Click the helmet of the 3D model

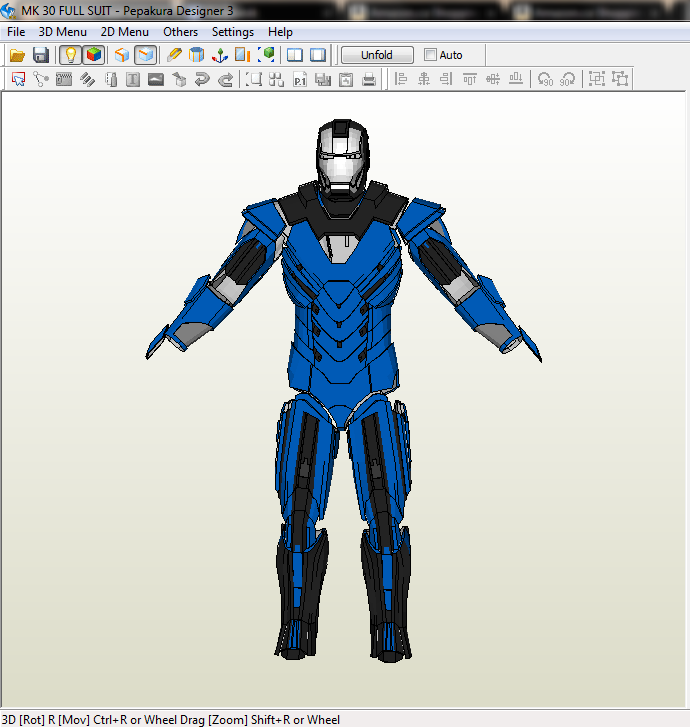pos(343,159)
